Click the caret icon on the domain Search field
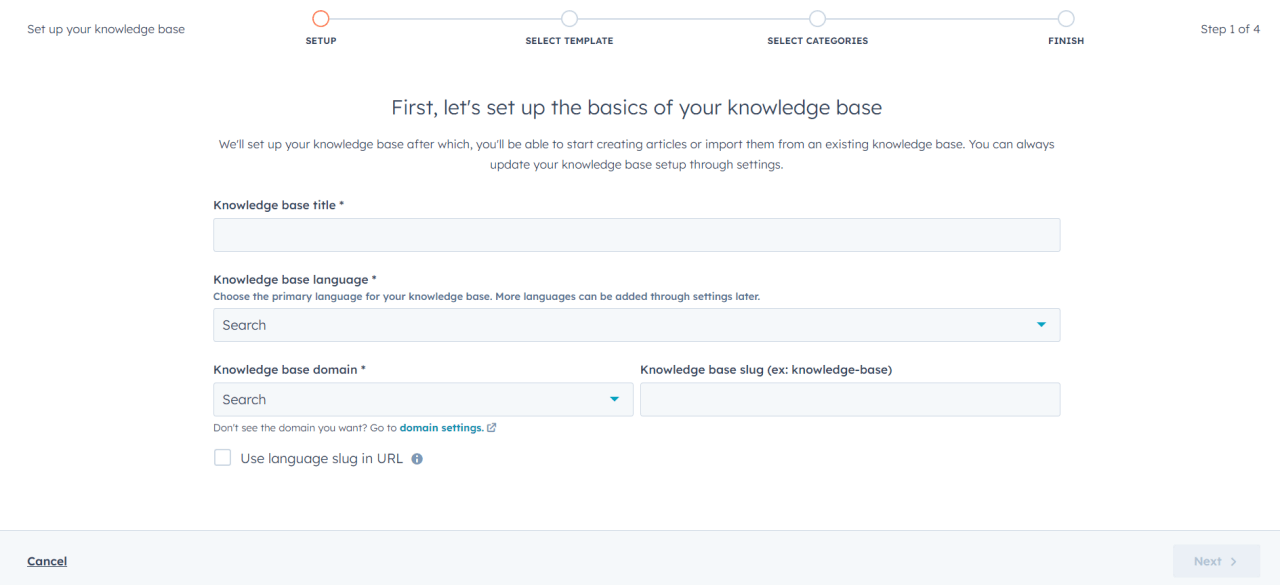The height and width of the screenshot is (585, 1280). pos(614,399)
